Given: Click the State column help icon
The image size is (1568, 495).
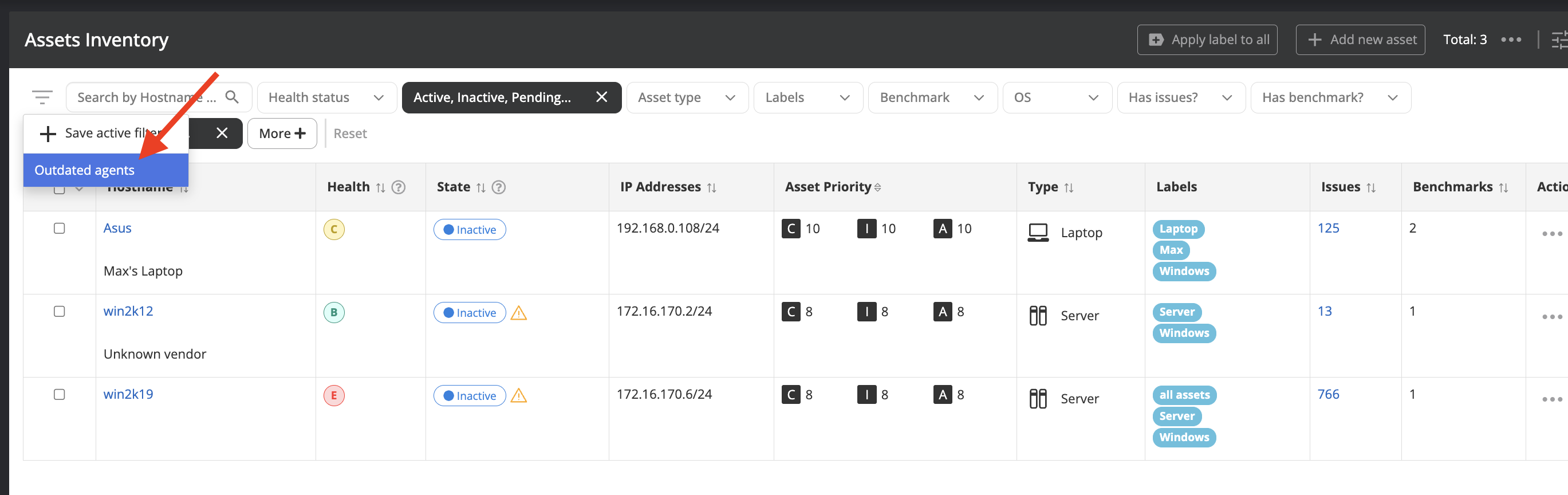Looking at the screenshot, I should click(x=499, y=187).
